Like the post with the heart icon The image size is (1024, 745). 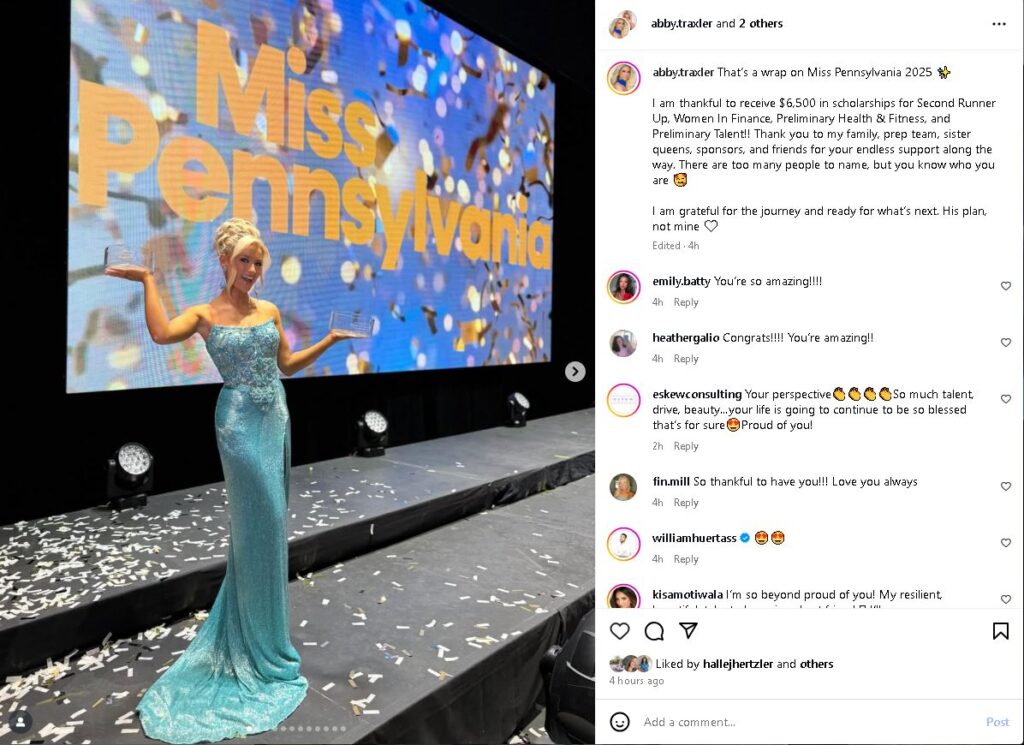619,631
